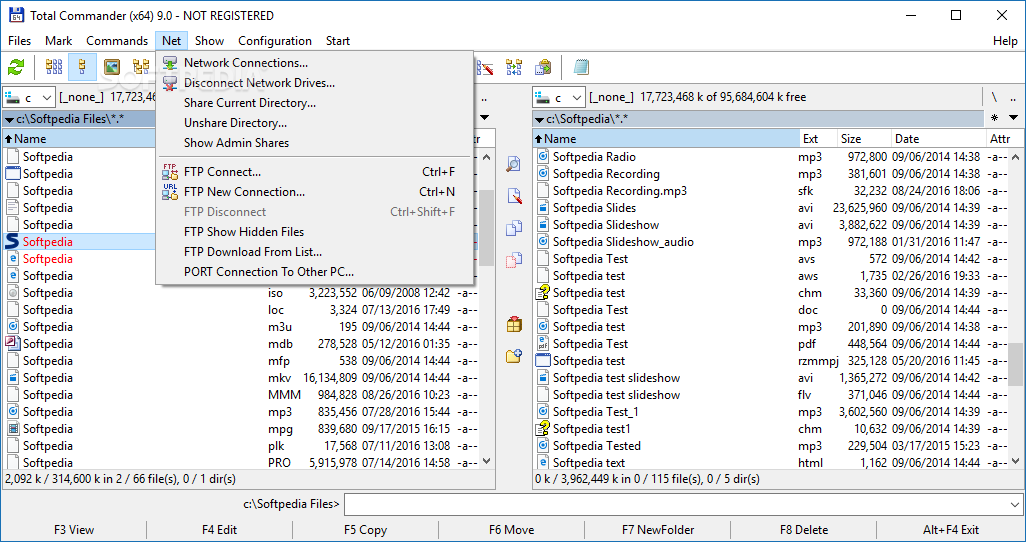Image resolution: width=1026 pixels, height=542 pixels.
Task: Click the clipboard copy names toolbar icon
Action: click(x=543, y=67)
